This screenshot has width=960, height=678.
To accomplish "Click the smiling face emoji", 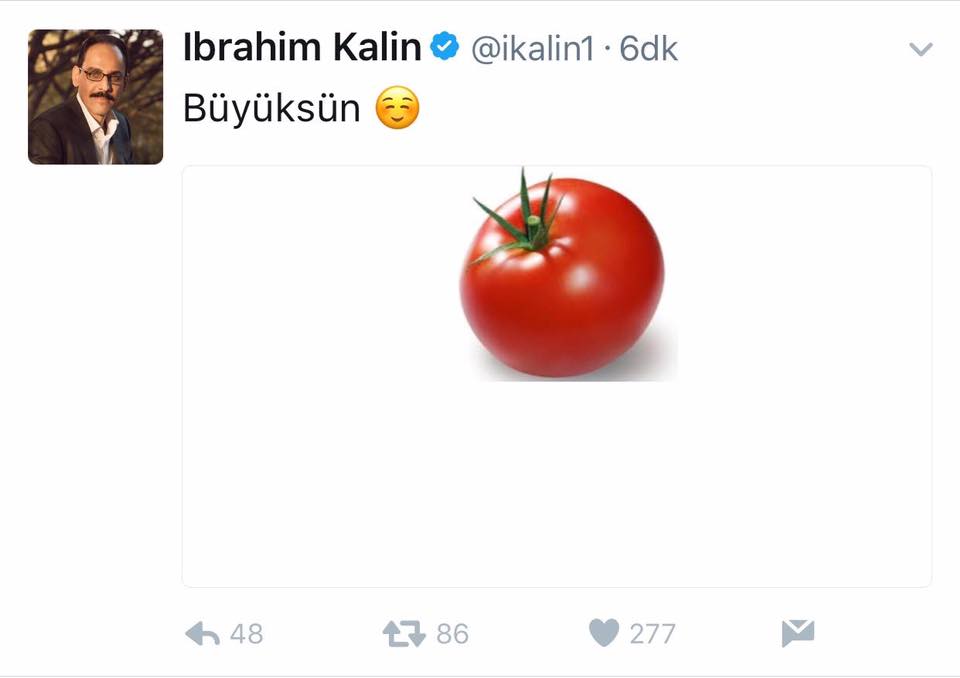I will pos(397,108).
